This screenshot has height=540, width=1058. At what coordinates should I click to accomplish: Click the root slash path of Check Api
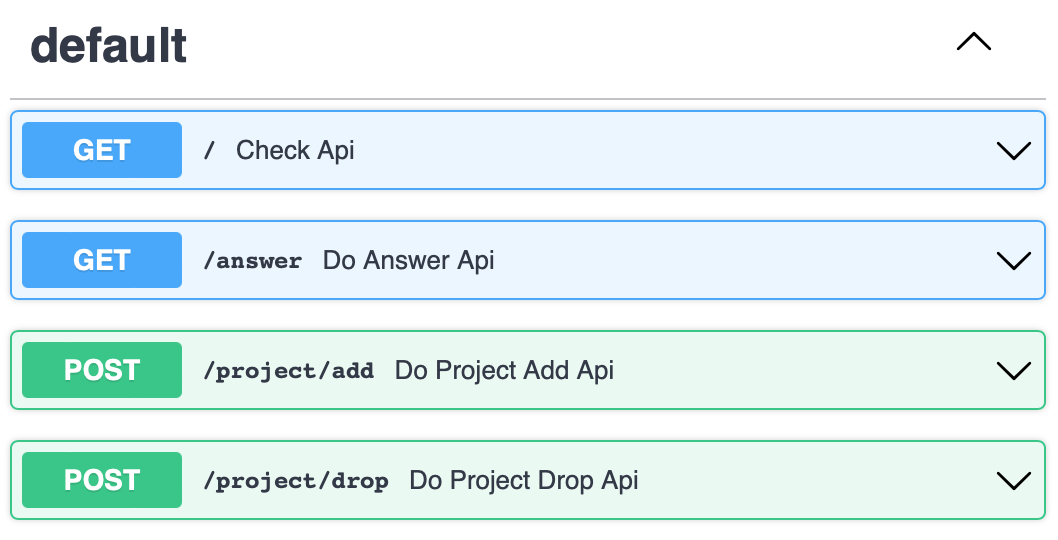(210, 151)
